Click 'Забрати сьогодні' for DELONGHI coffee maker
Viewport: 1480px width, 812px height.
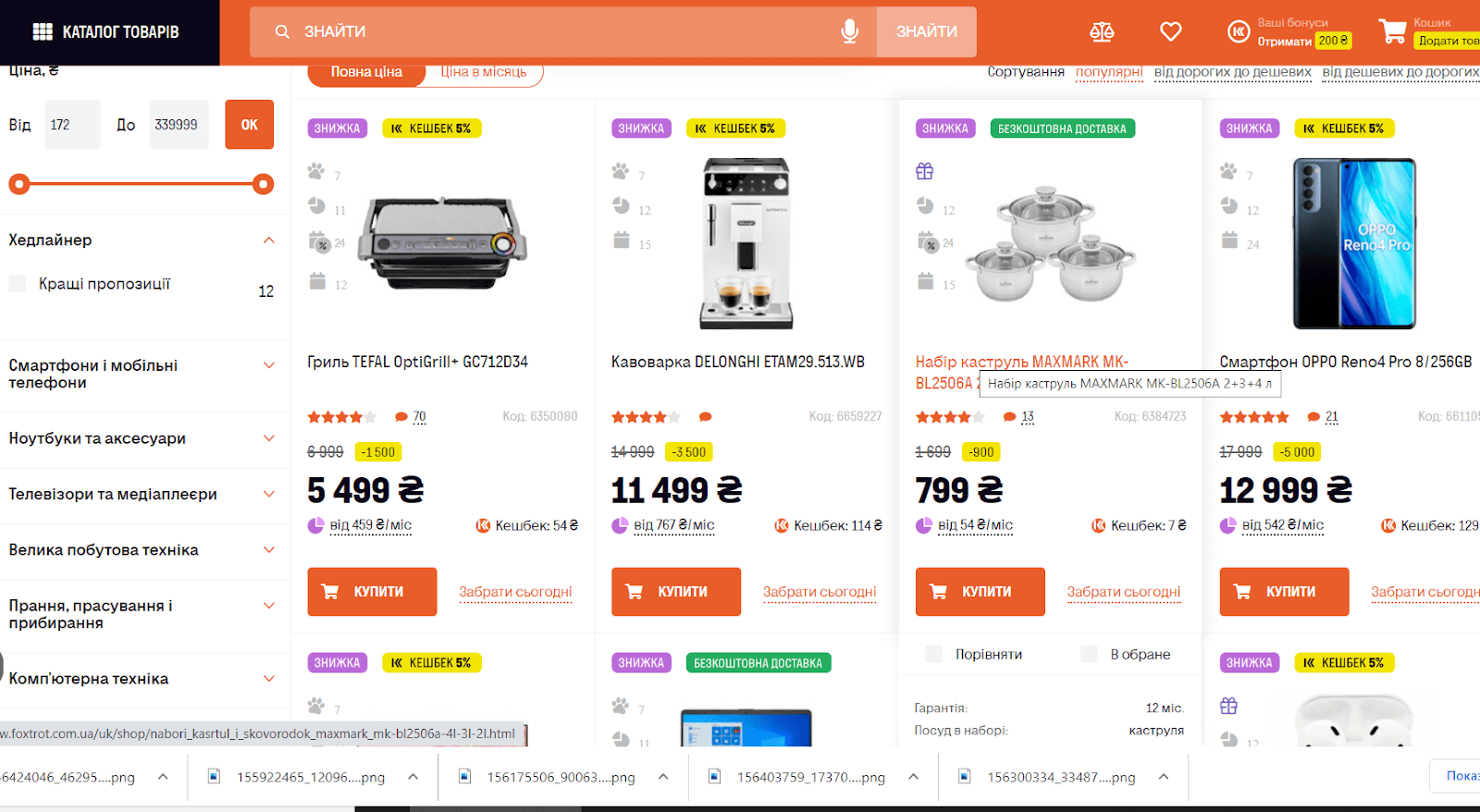[820, 592]
